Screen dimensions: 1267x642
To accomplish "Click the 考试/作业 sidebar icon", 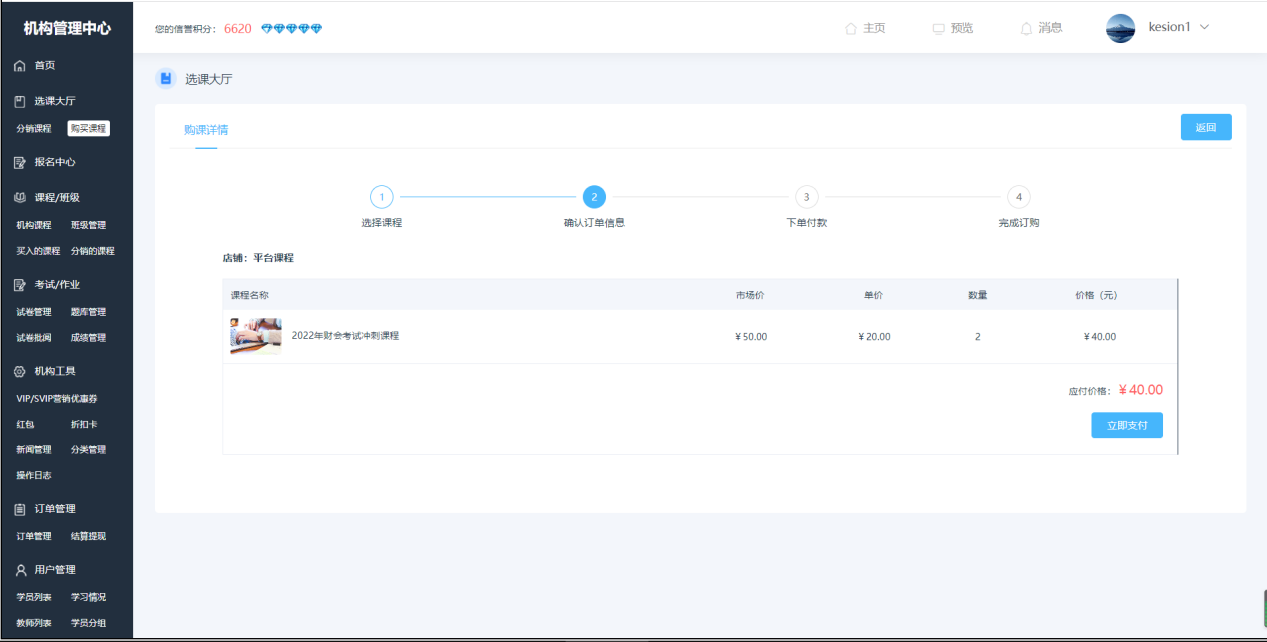I will [x=19, y=285].
